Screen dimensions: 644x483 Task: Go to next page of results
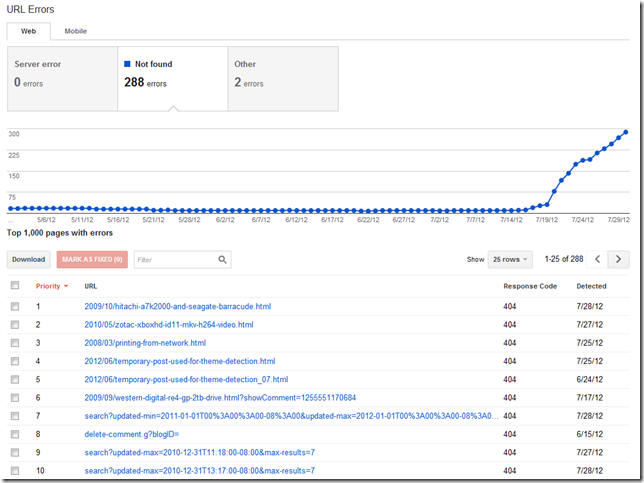619,259
